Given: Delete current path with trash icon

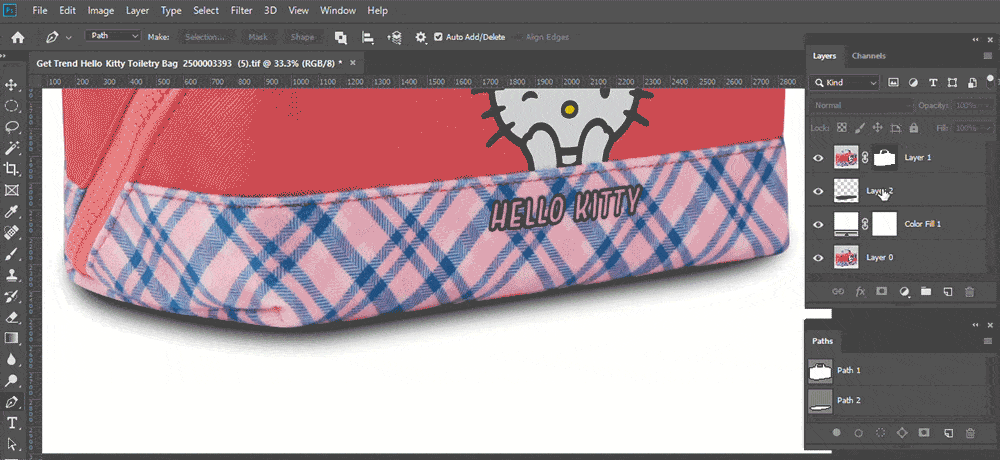Looking at the screenshot, I should click(x=969, y=433).
